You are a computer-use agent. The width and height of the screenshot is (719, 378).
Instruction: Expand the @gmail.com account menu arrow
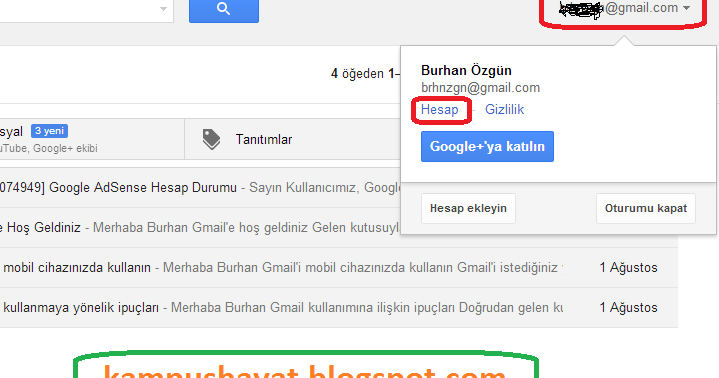click(686, 8)
